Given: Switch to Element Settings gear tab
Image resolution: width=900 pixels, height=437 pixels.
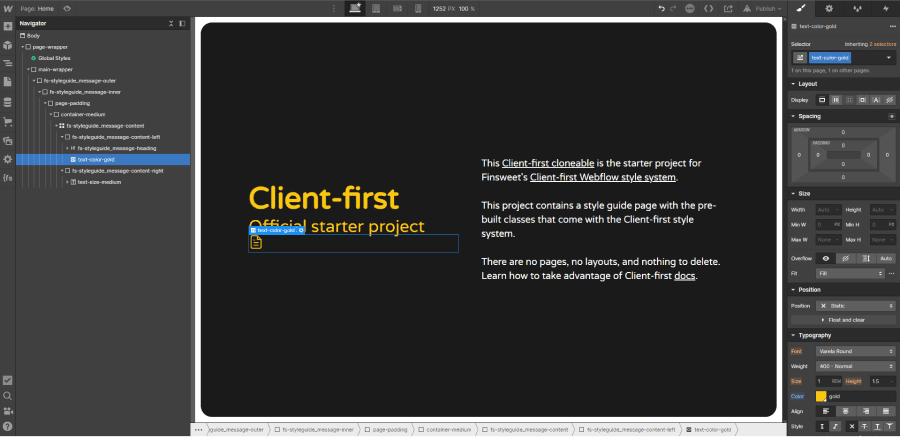Looking at the screenshot, I should click(x=829, y=9).
